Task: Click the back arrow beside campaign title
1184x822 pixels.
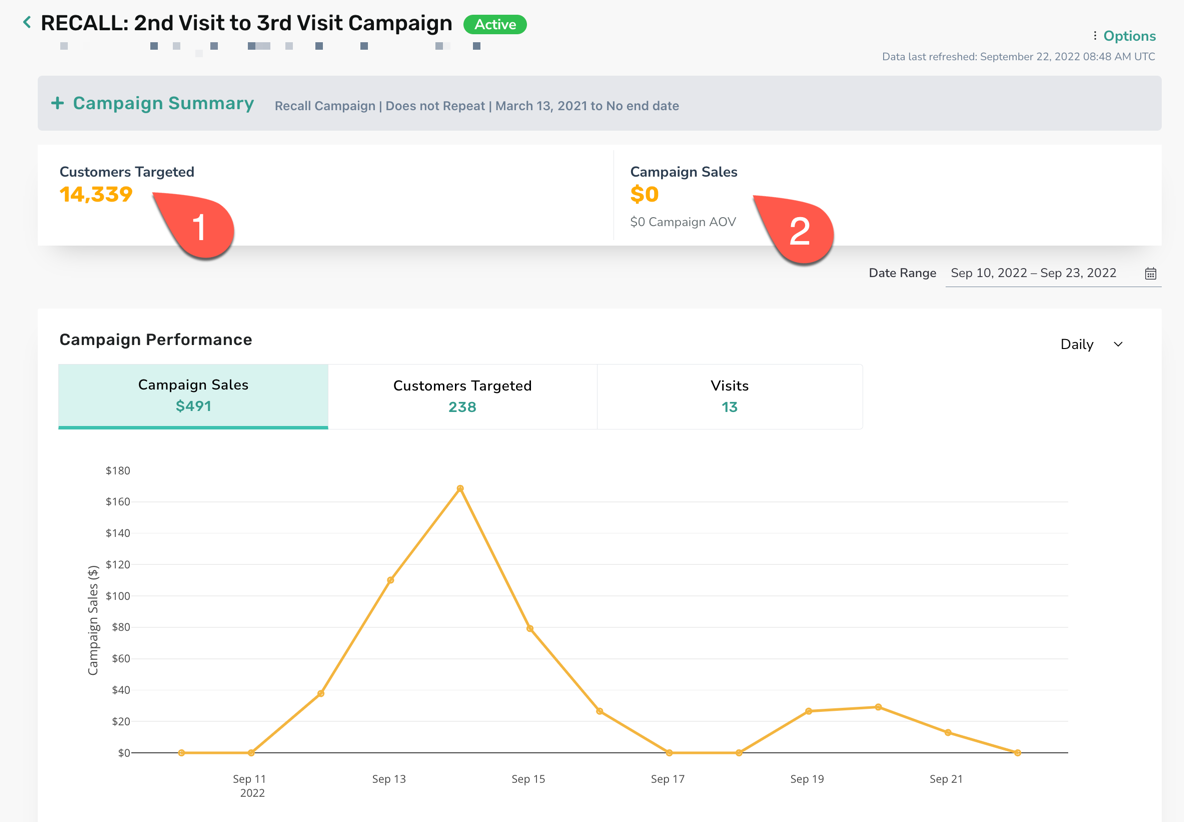Action: 27,23
